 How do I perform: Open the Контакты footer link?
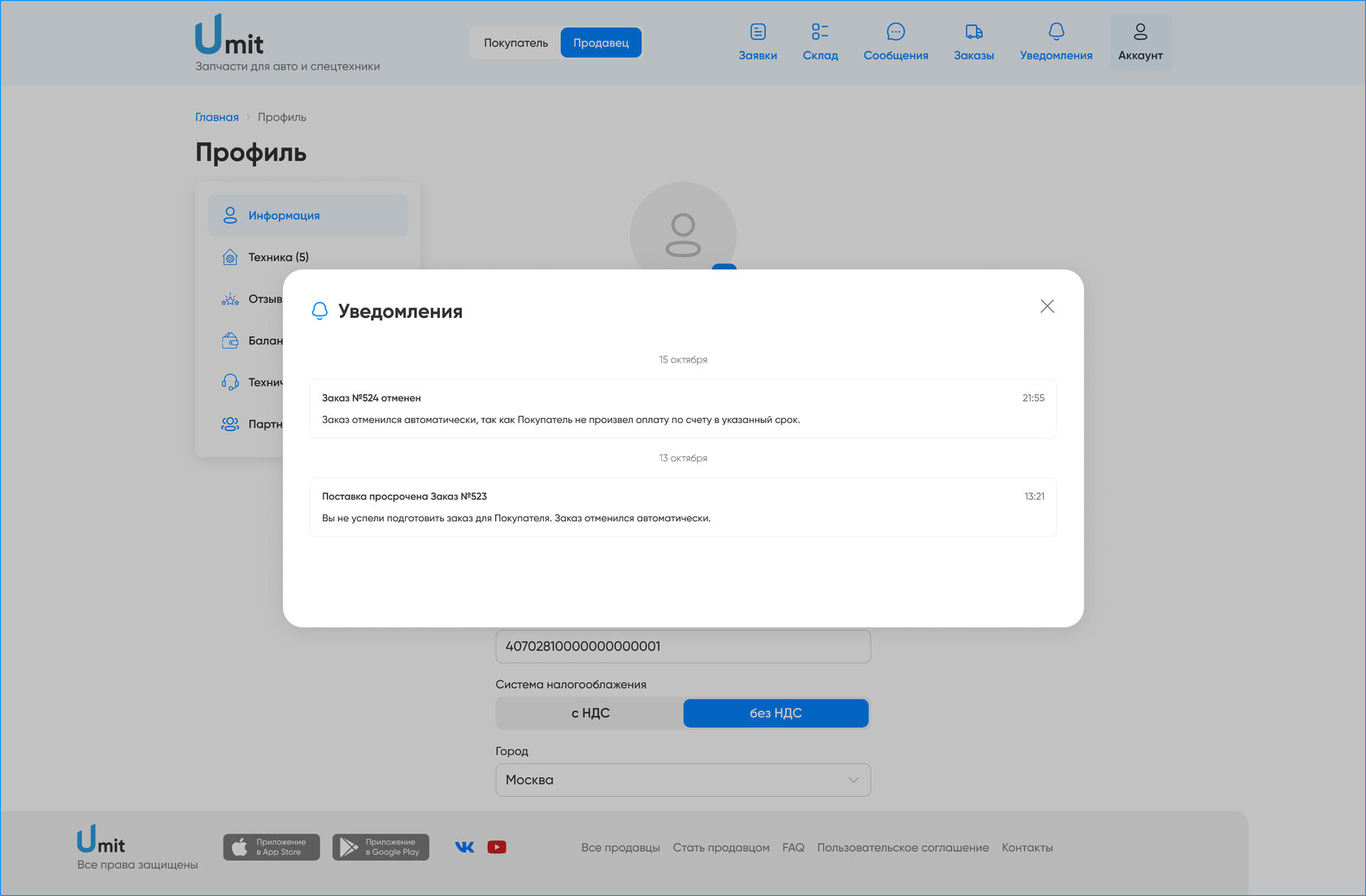(1027, 847)
